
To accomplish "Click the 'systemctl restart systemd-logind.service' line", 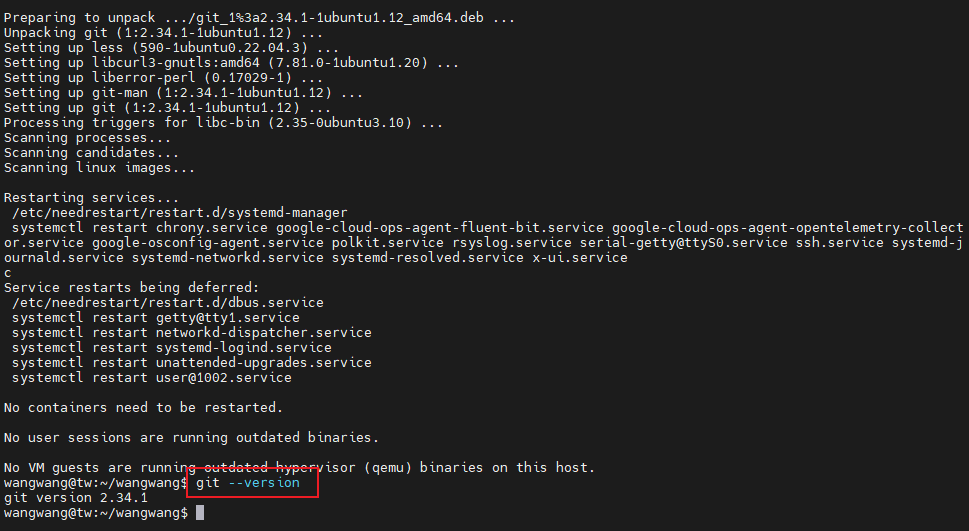I will point(172,347).
